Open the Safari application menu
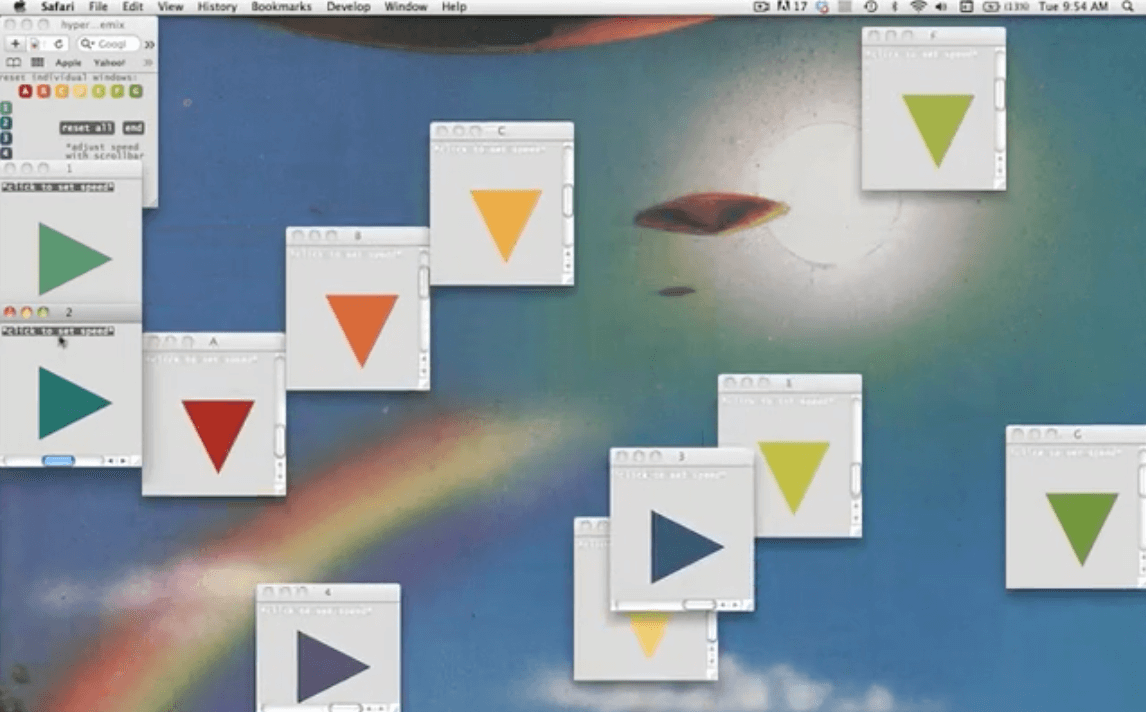This screenshot has width=1146, height=712. point(57,7)
